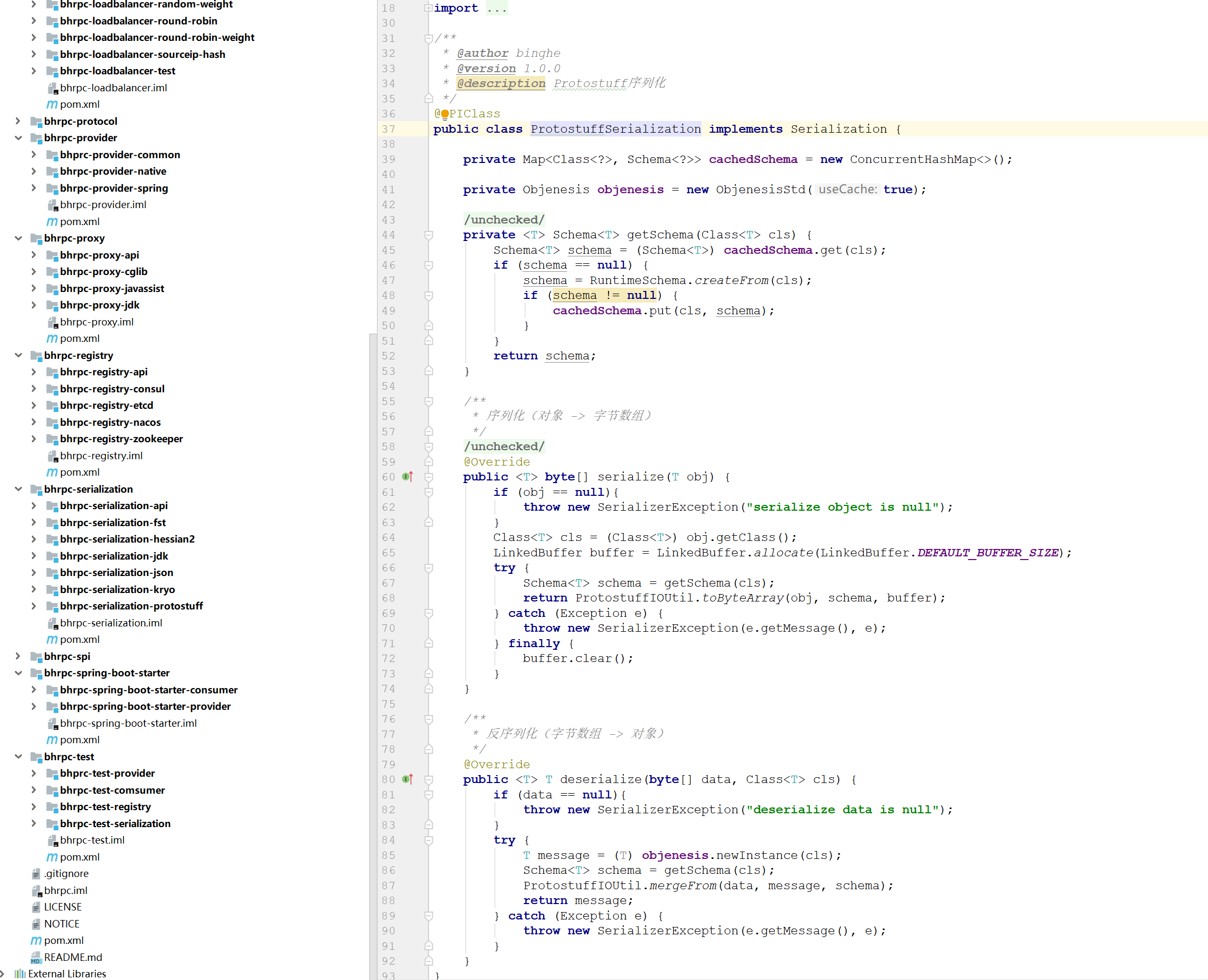This screenshot has width=1208, height=980.
Task: Select the LICENSE file in the tree
Action: pyautogui.click(x=63, y=907)
